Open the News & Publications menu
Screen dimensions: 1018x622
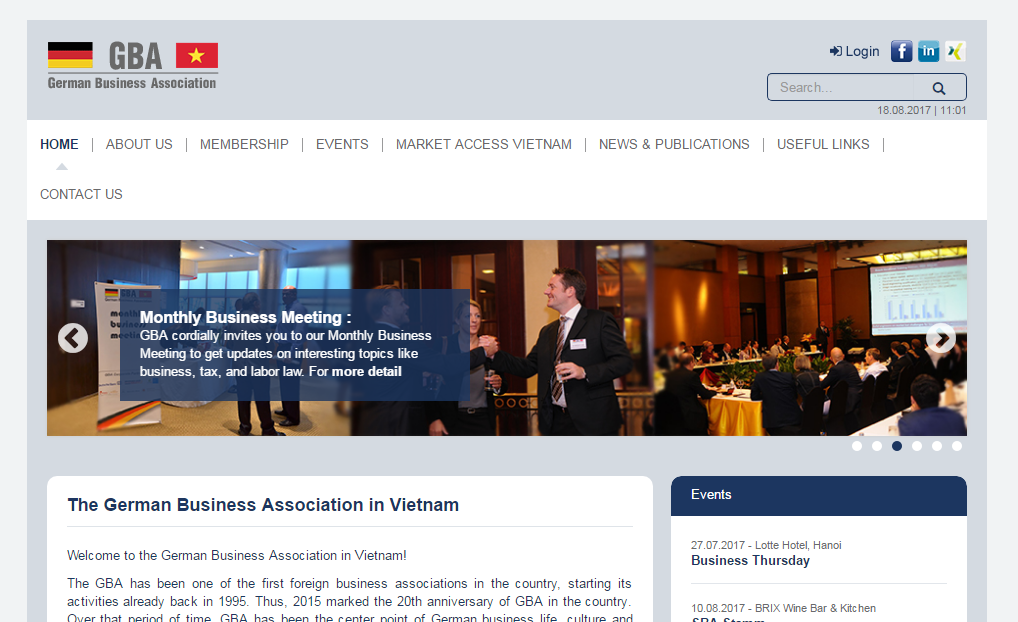674,144
